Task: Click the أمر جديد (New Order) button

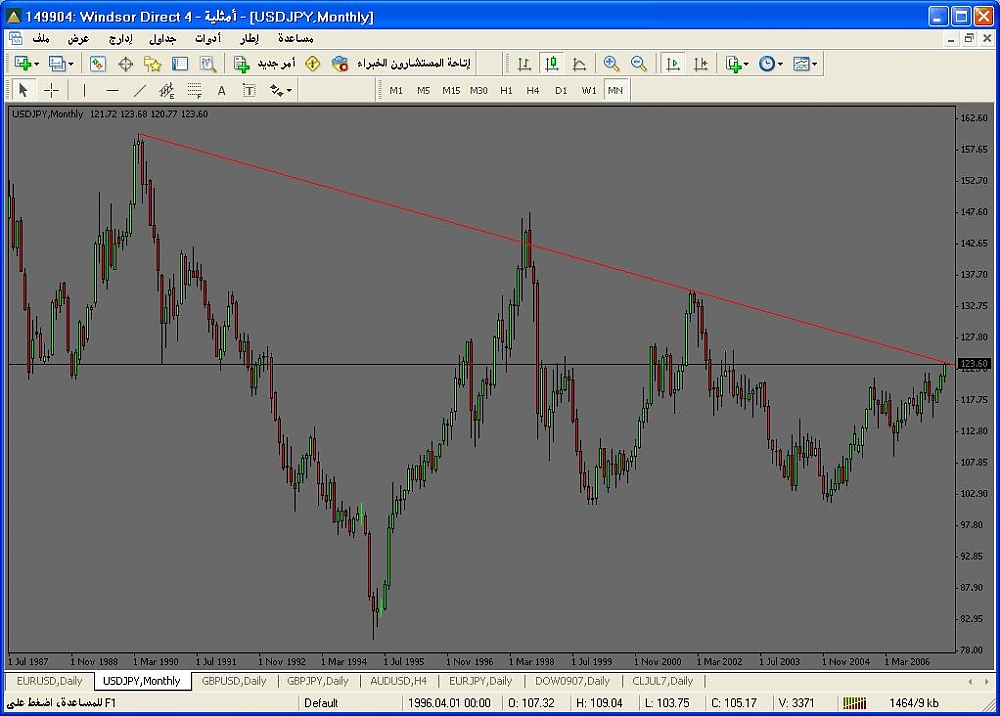Action: (x=264, y=64)
